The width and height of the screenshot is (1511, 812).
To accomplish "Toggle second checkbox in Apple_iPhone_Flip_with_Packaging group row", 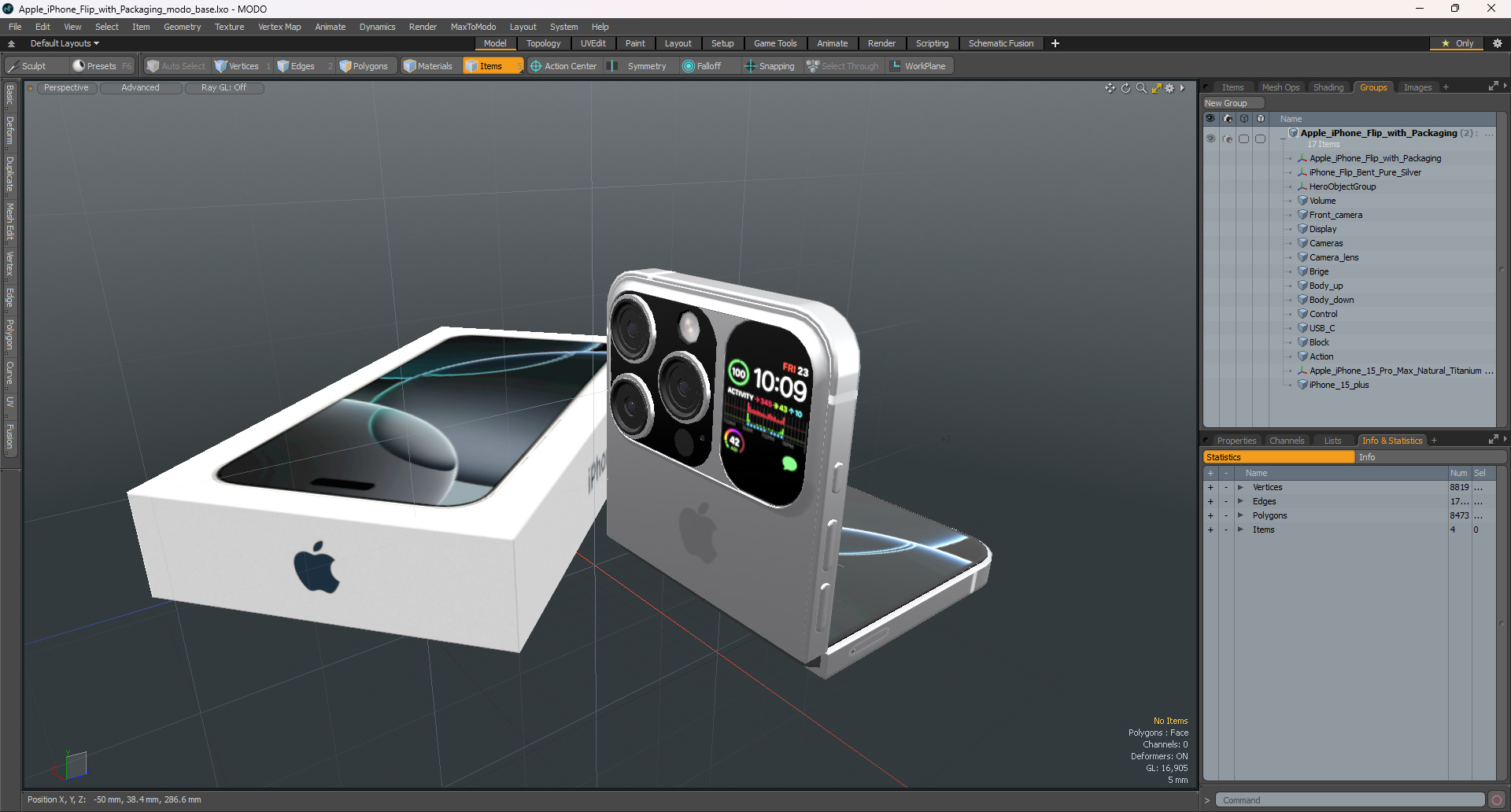I will [1261, 138].
